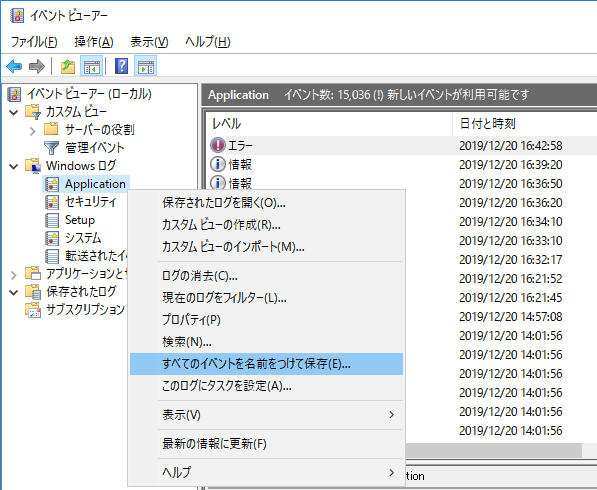Select the event dated 2019/12/20 14:57:08
This screenshot has width=597, height=490.
coord(511,316)
